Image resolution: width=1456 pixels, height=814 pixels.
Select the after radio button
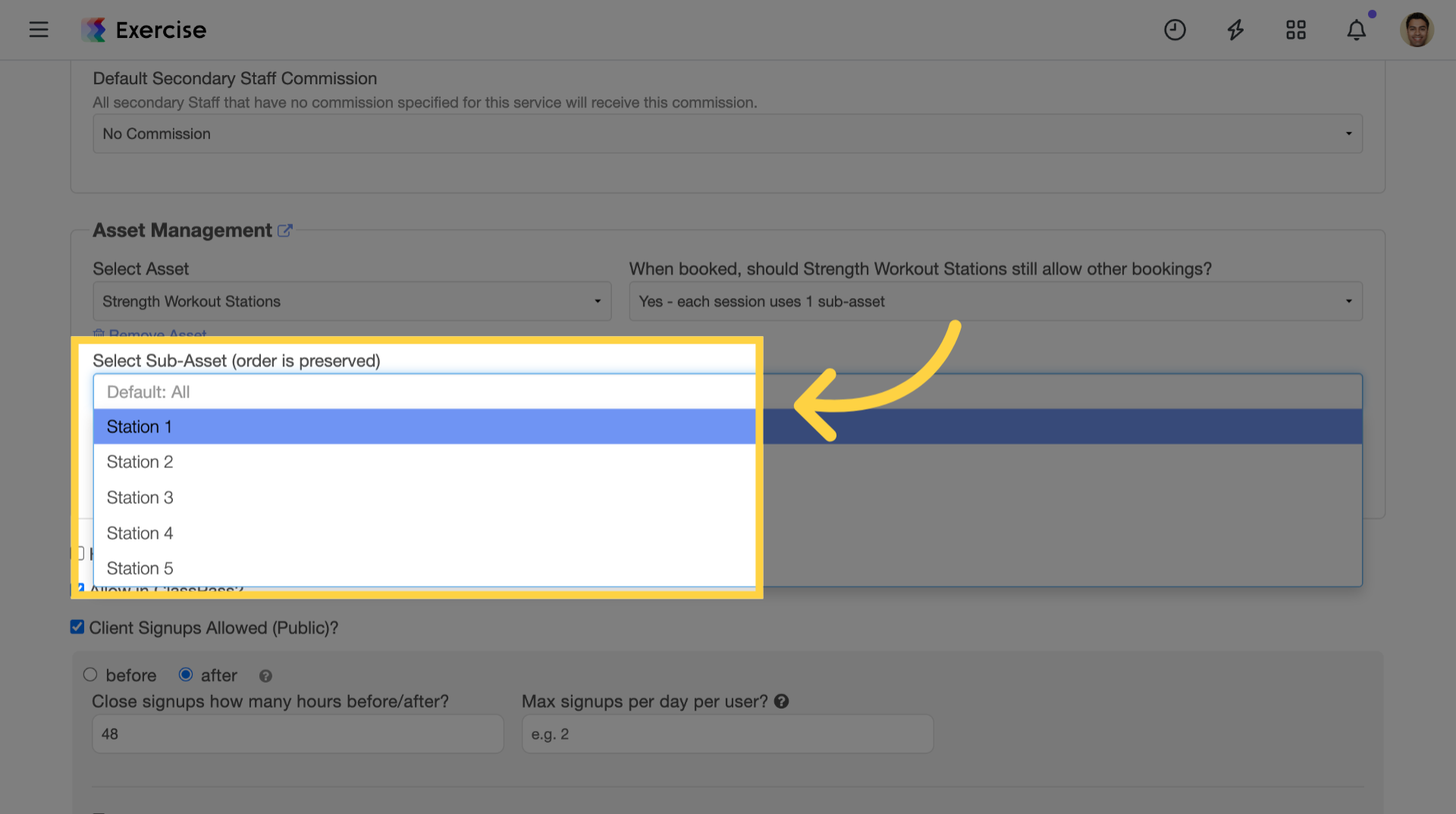186,674
